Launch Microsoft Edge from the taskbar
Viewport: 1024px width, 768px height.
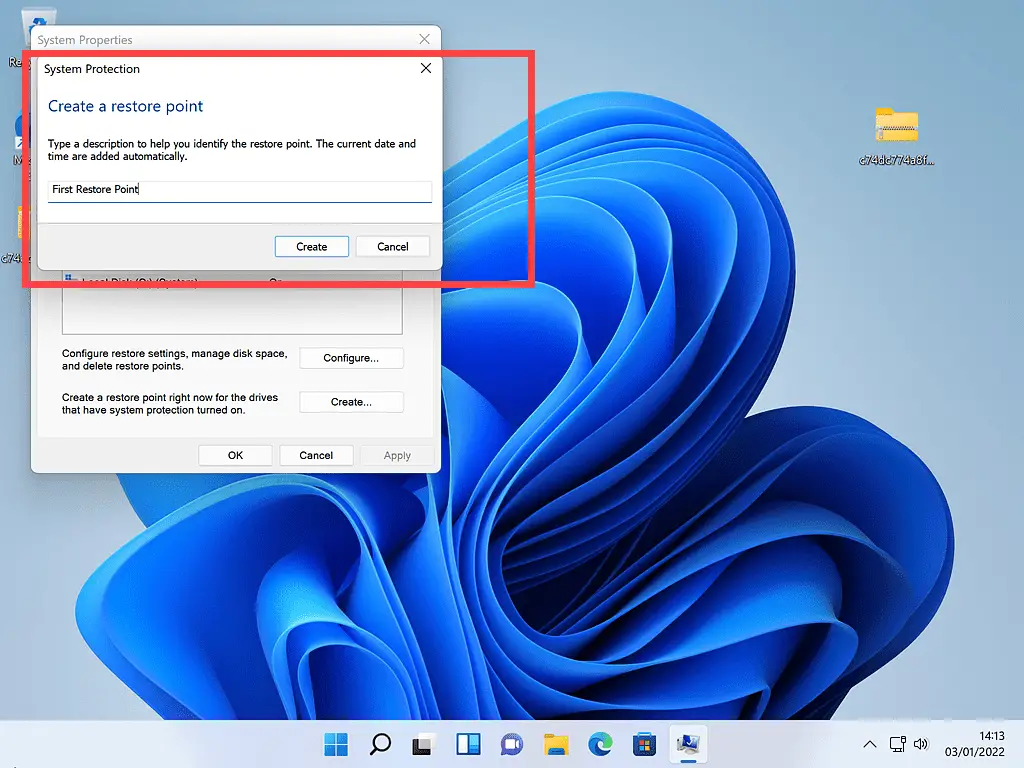click(x=600, y=744)
